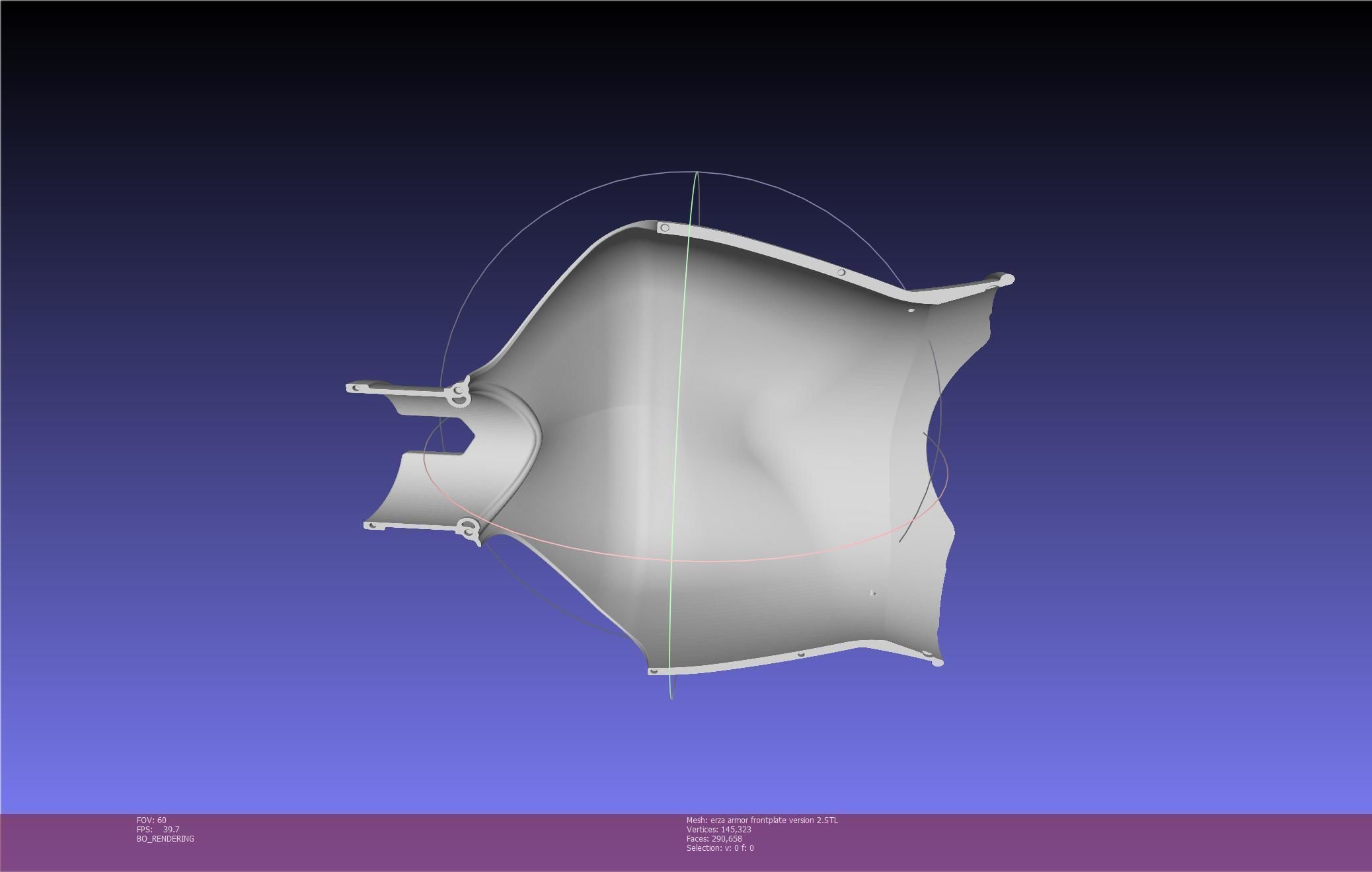Click the BO_RENDERING label
This screenshot has height=872, width=1372.
pos(165,838)
